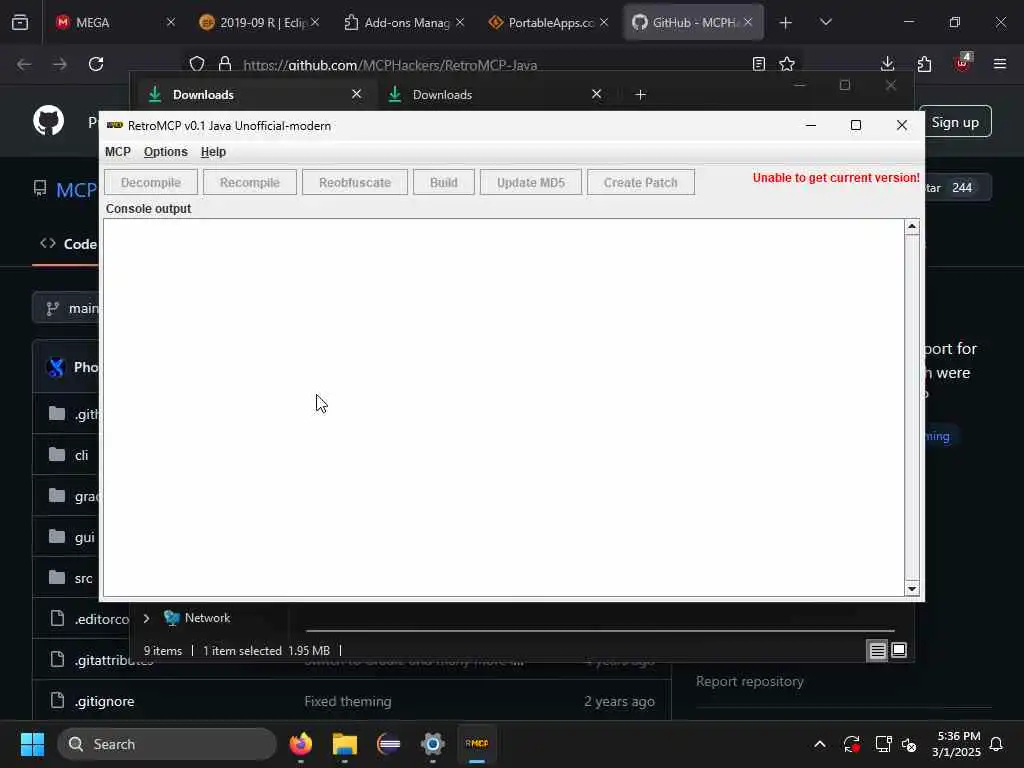
Task: Open the gui folder in the repository
Action: click(84, 537)
